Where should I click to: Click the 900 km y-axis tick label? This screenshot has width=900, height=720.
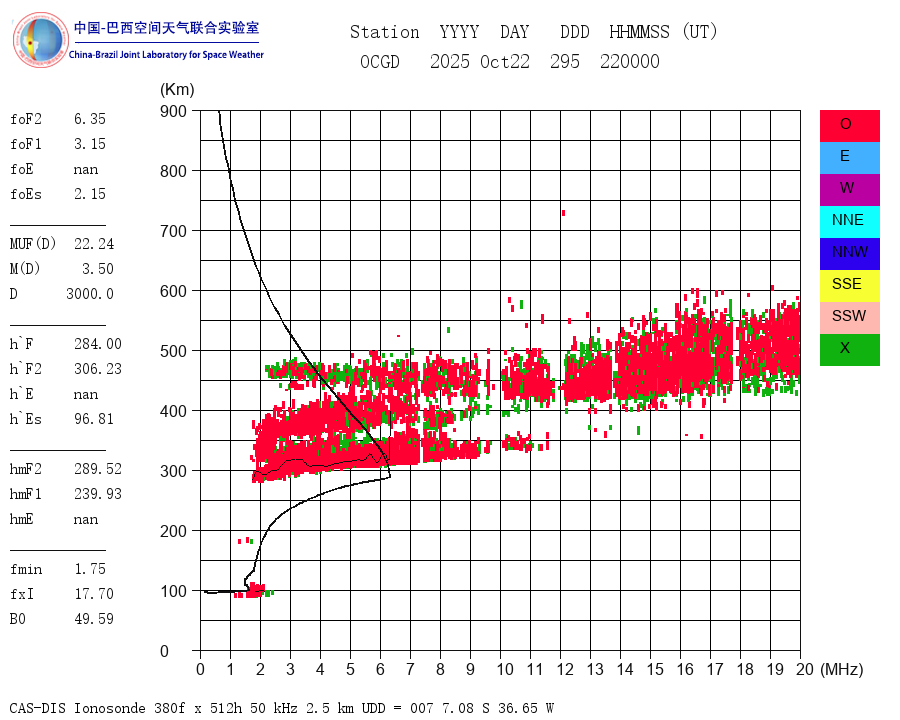(x=173, y=111)
